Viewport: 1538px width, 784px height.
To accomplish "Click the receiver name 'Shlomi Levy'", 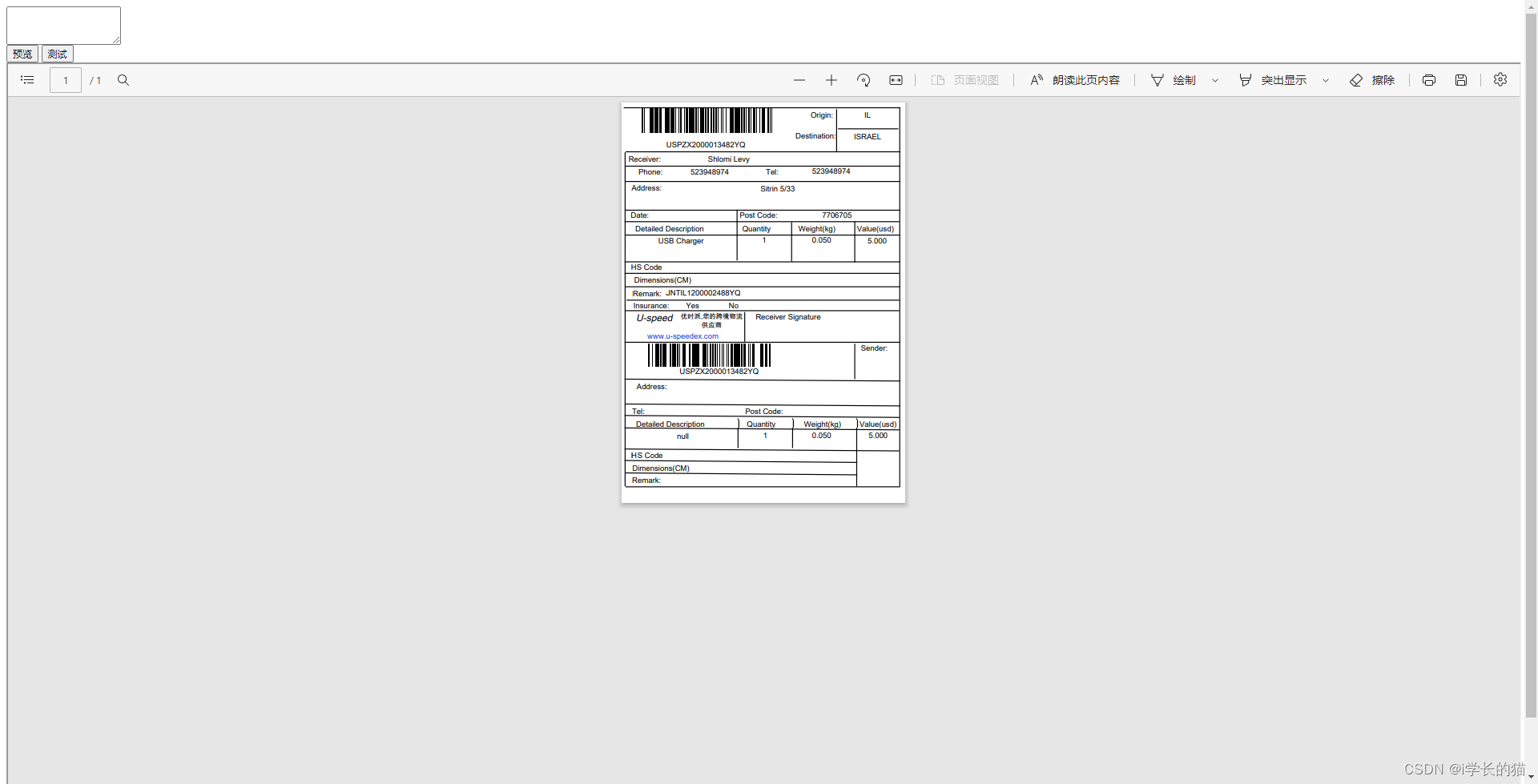I will [728, 159].
